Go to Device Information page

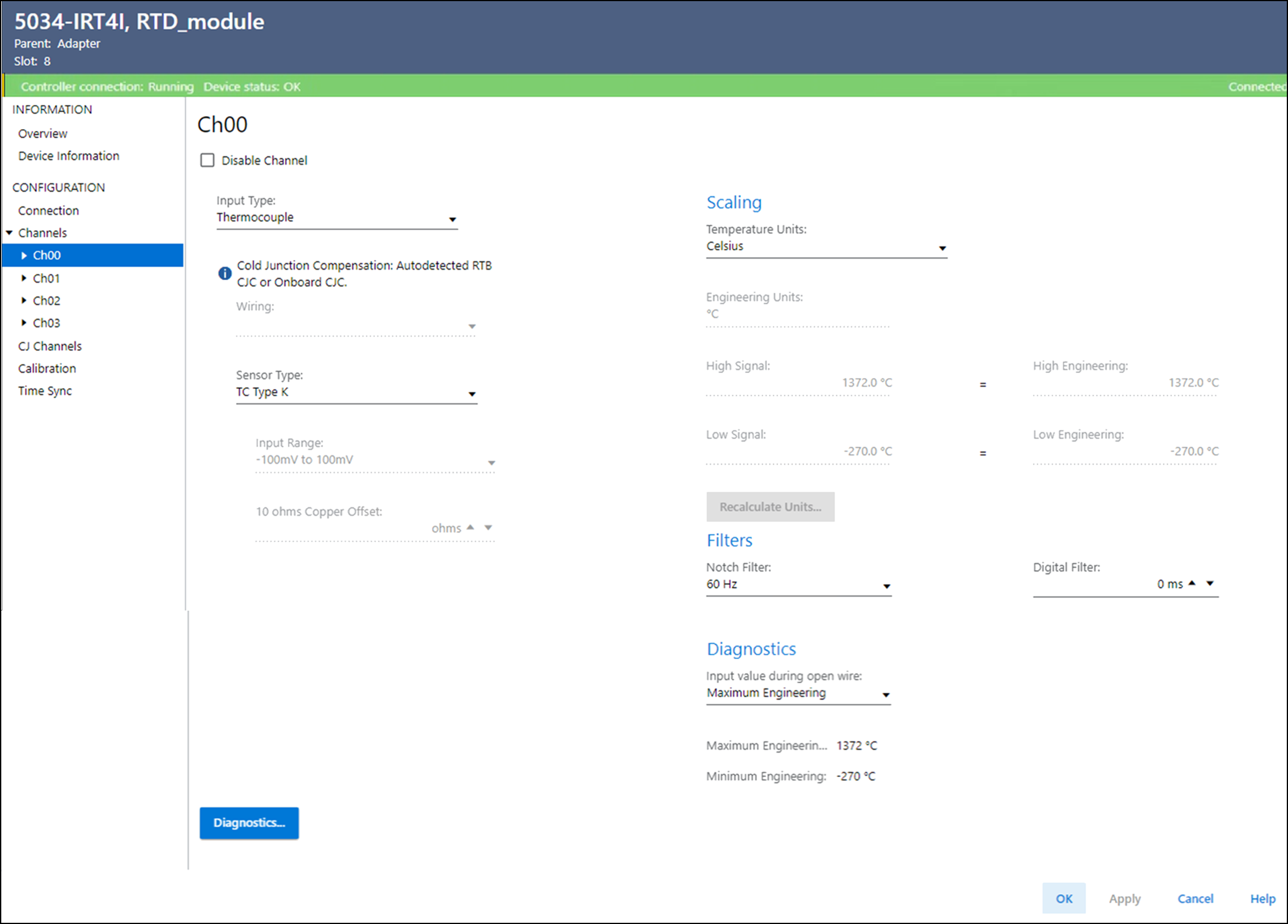[68, 156]
